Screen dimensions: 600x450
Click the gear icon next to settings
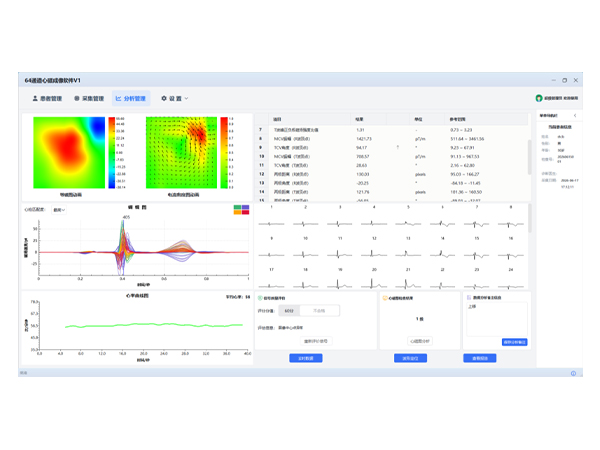pyautogui.click(x=164, y=98)
